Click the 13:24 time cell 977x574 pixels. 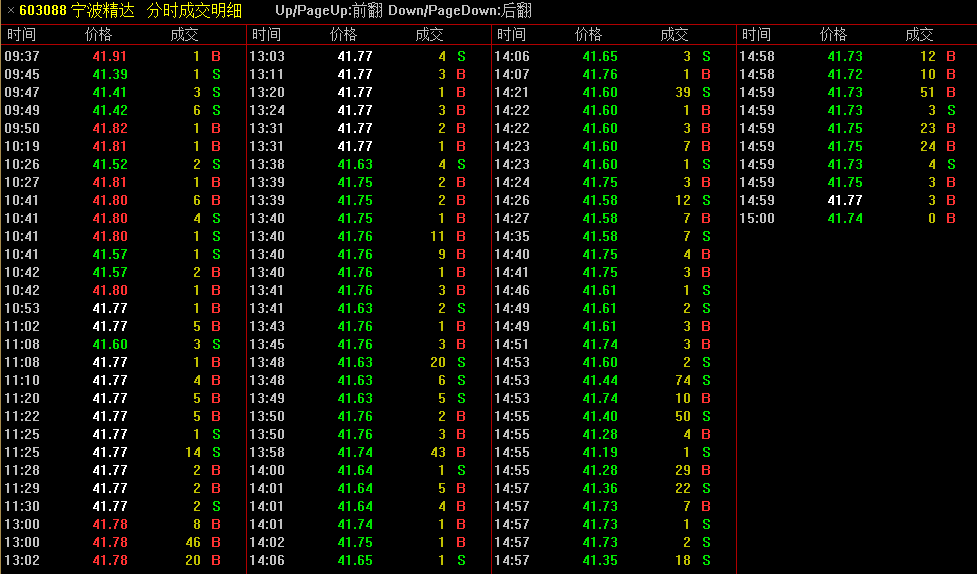(x=267, y=110)
